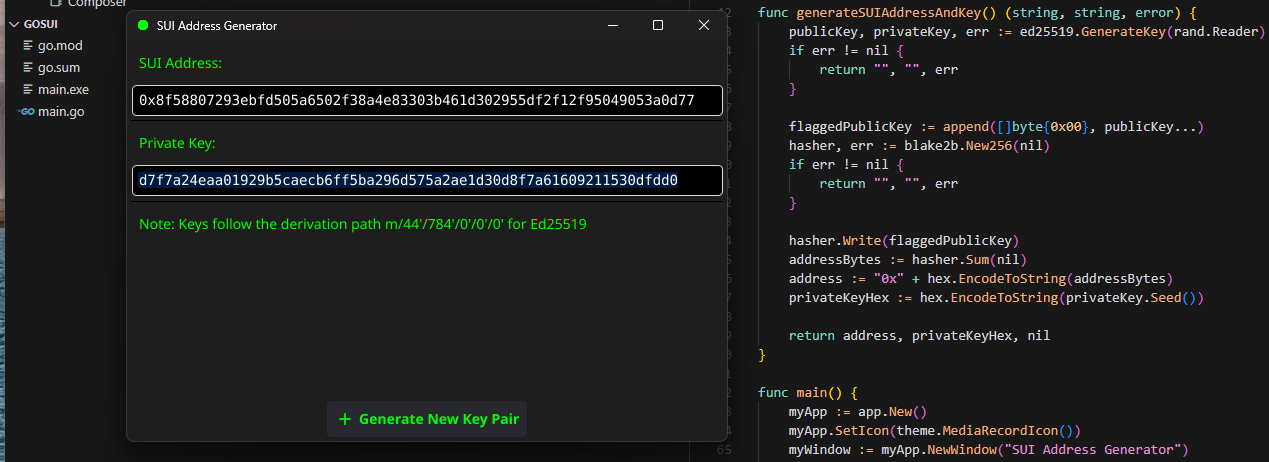Viewport: 1269px width, 462px height.
Task: Maximize the SUI Address Generator window
Action: pyautogui.click(x=658, y=25)
